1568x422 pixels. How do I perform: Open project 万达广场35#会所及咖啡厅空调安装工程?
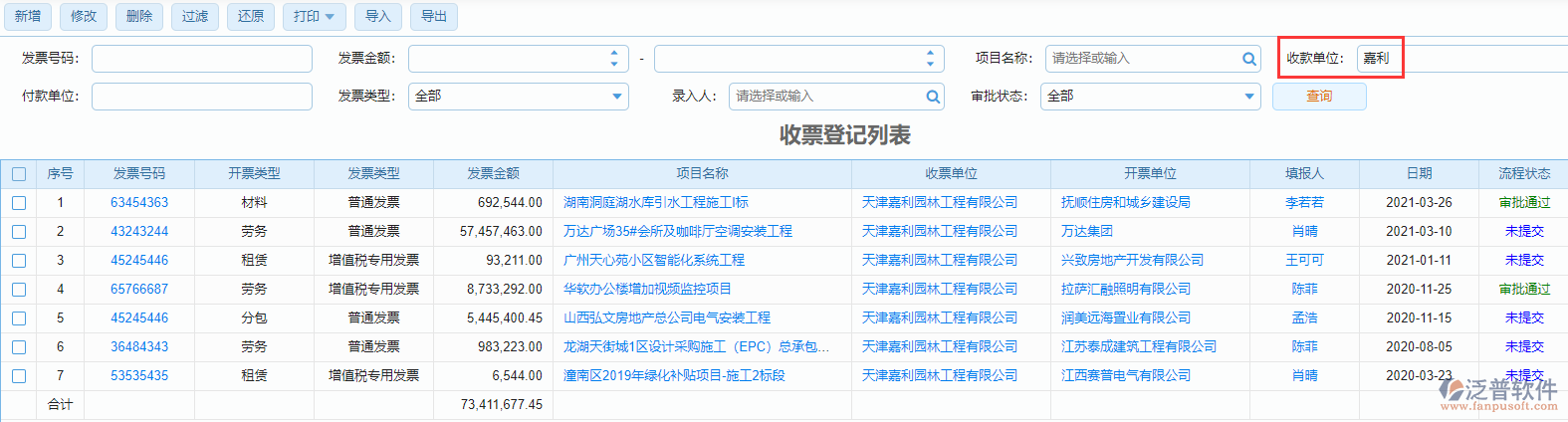point(677,232)
